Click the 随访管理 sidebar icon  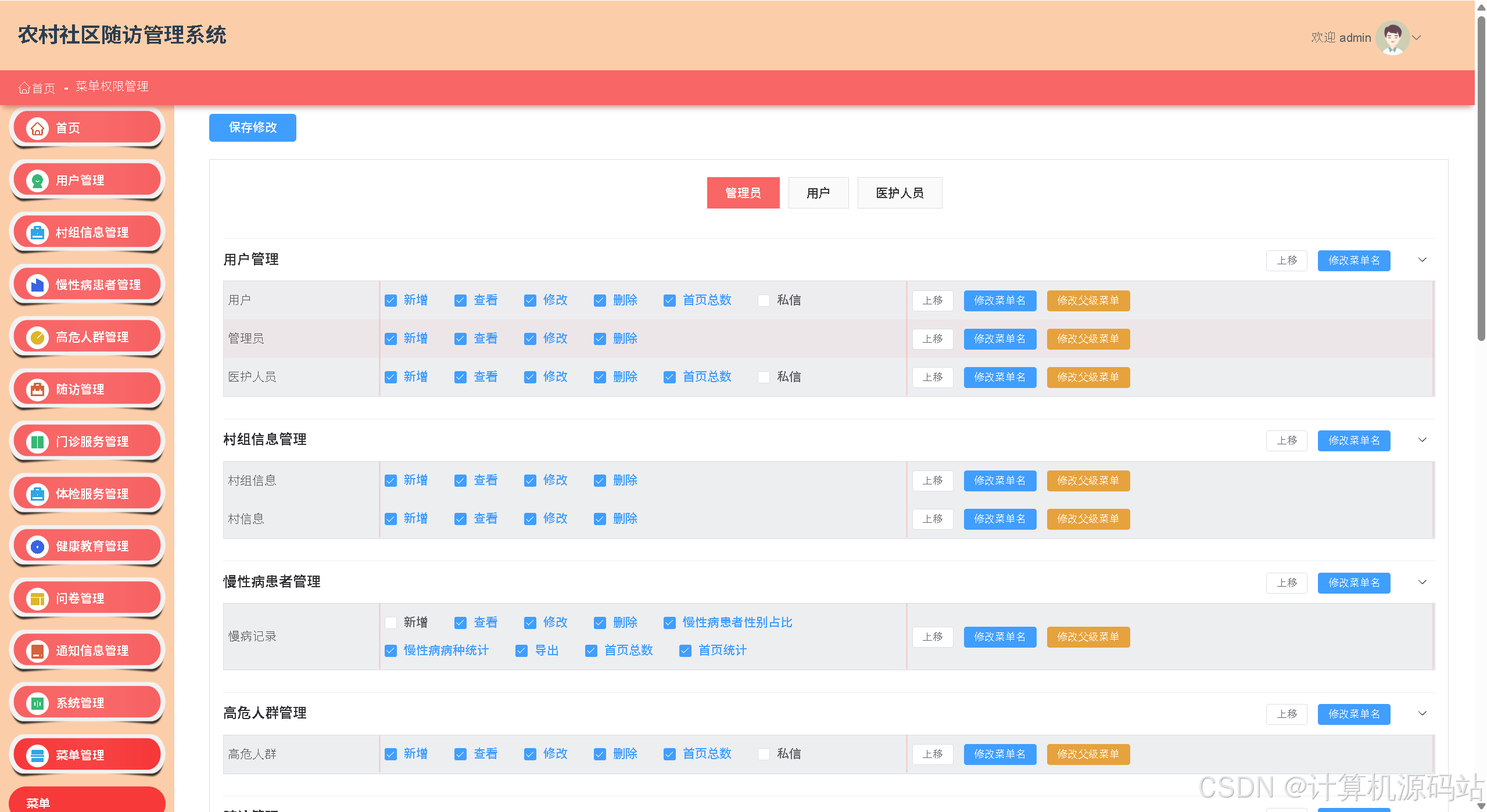click(x=38, y=390)
